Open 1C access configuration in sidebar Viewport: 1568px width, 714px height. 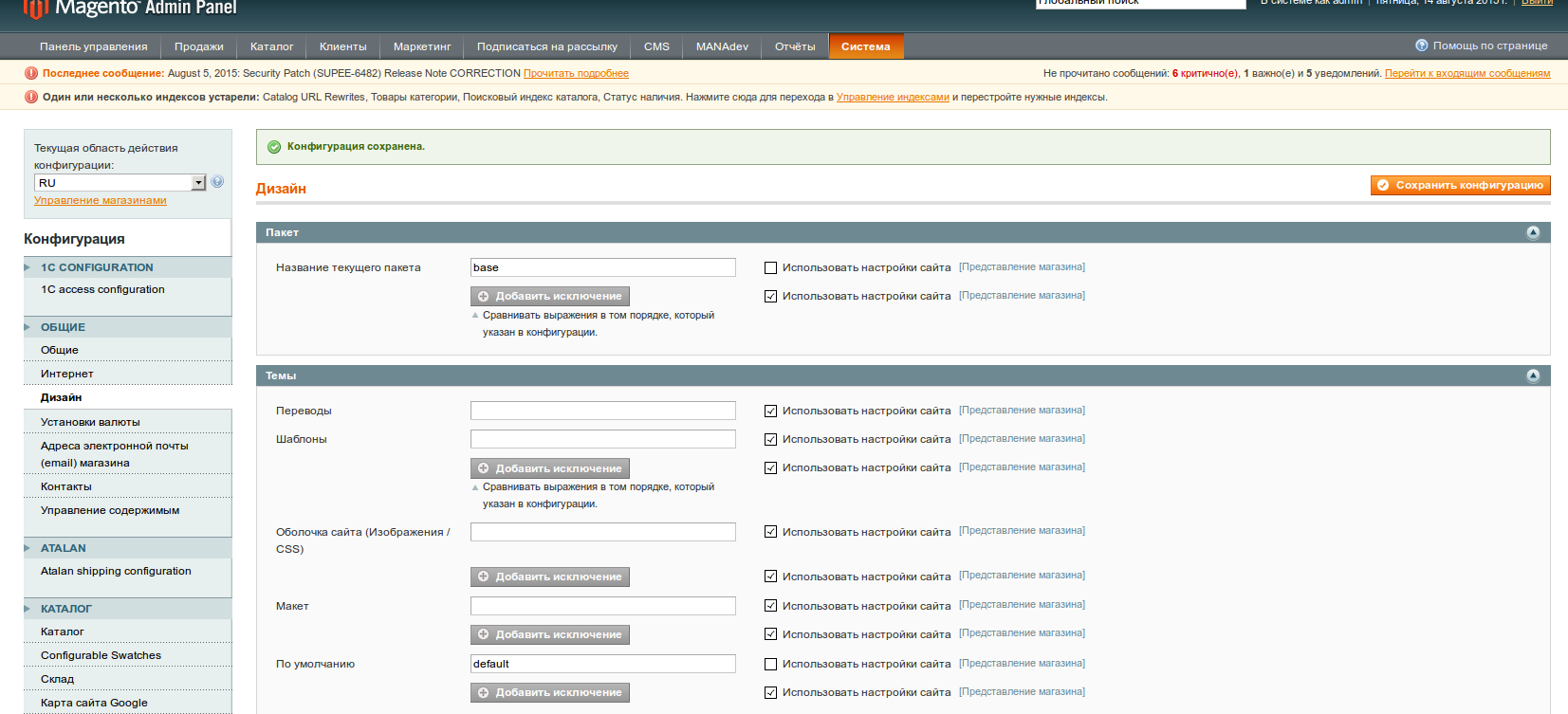point(102,289)
